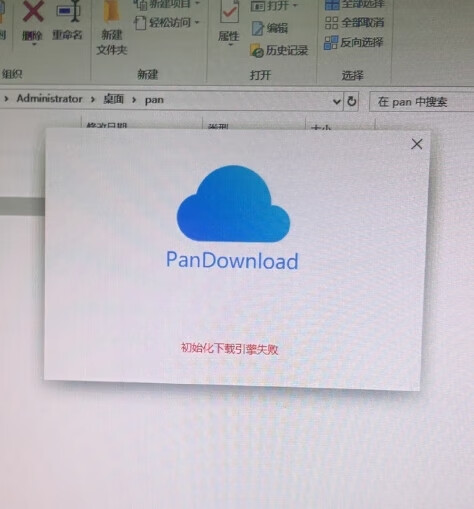Open the Properties (属性) checkmark icon
Screen dimensions: 474x509
coord(229,12)
